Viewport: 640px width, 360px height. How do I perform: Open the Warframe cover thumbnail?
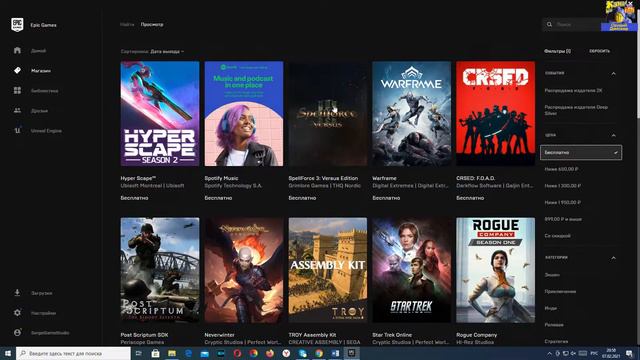tap(411, 113)
